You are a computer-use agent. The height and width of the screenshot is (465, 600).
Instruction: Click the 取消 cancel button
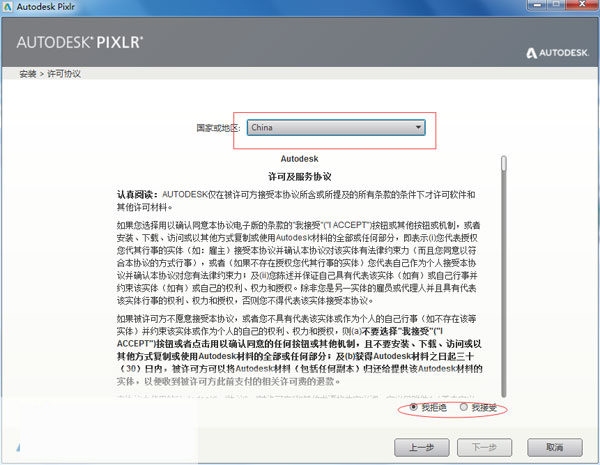point(555,447)
